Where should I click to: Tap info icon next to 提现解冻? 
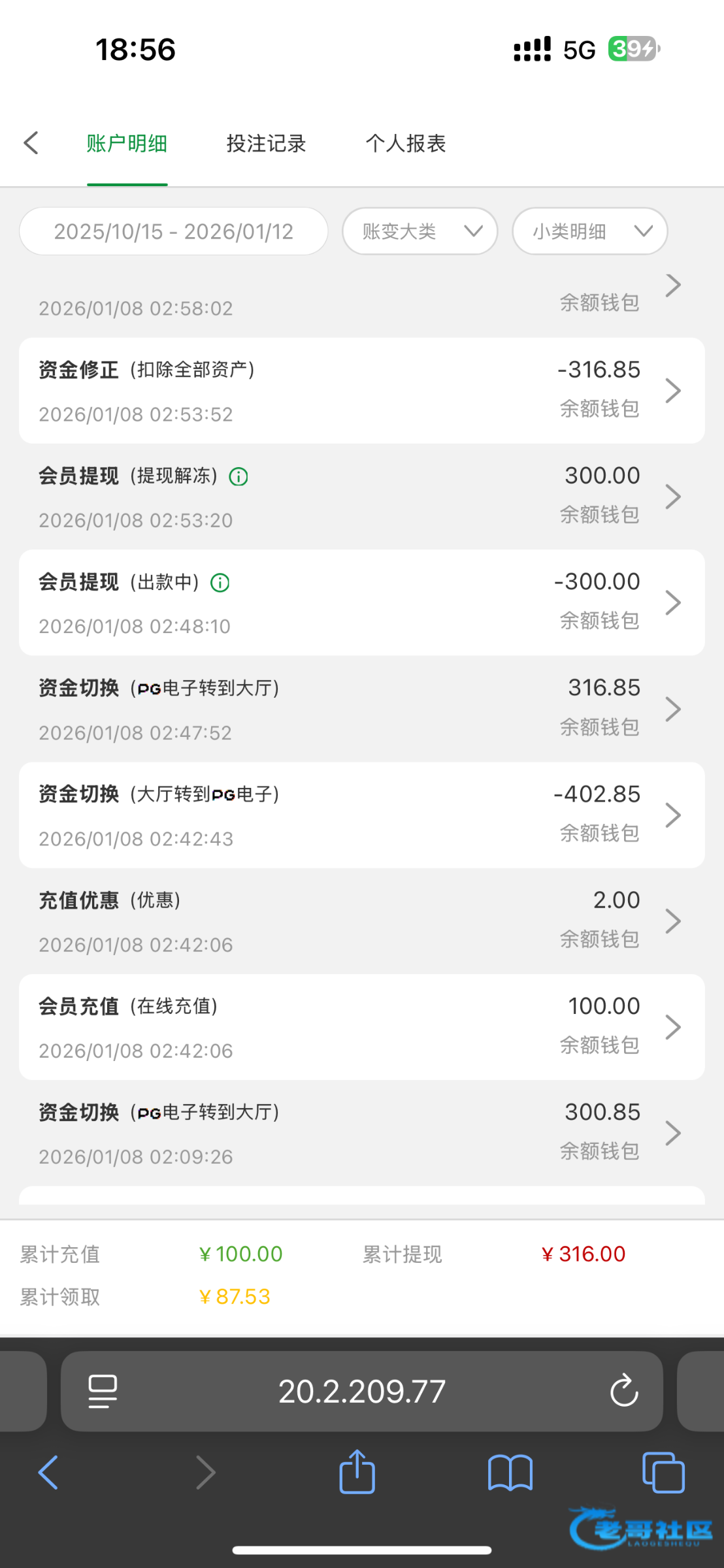coord(239,477)
